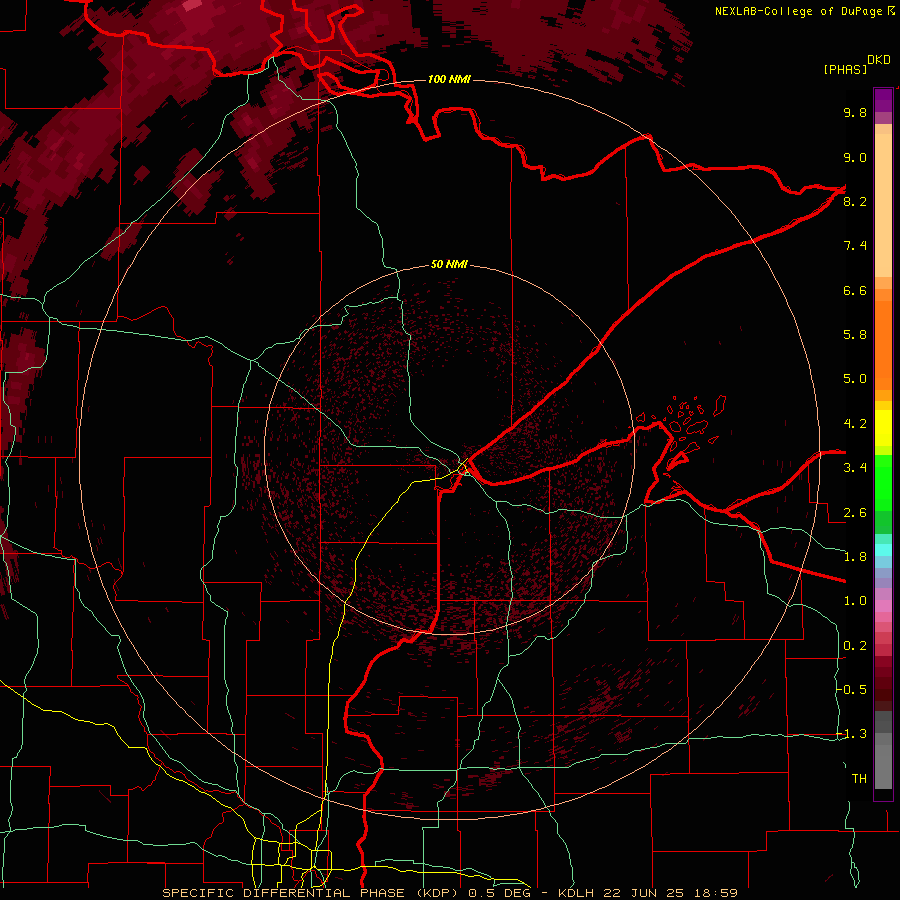
Task: Click the 9.0 scale value
Action: (855, 157)
